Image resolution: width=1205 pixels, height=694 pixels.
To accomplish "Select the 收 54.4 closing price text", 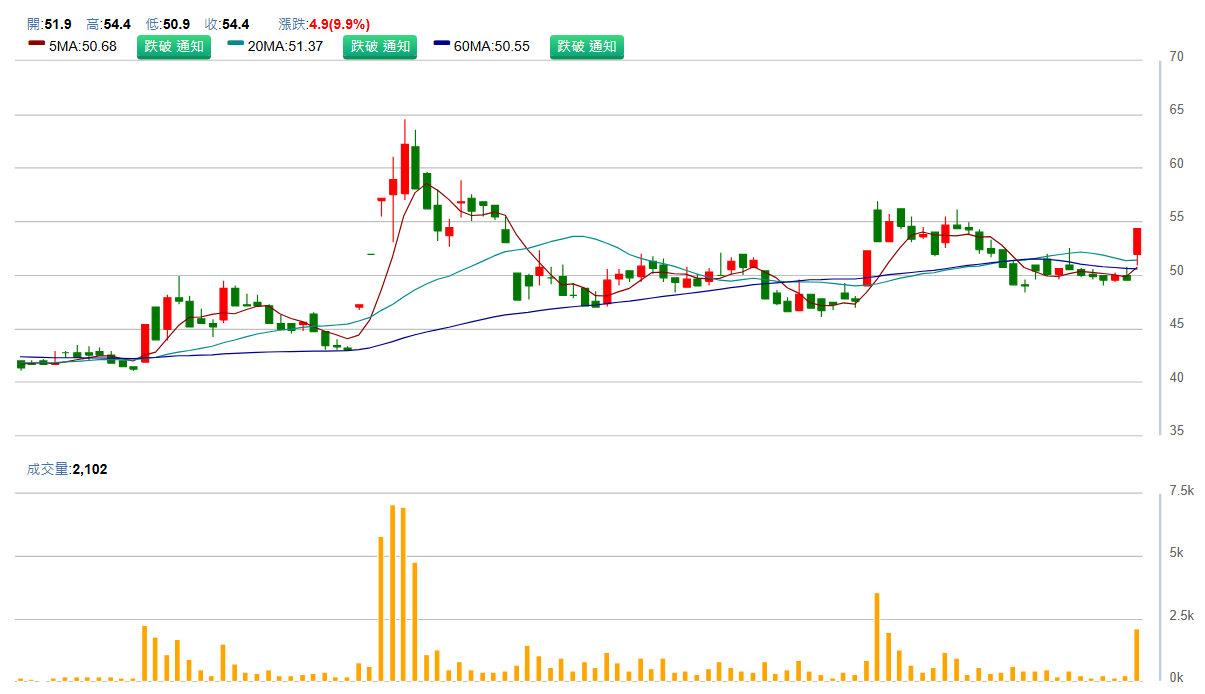I will [227, 24].
